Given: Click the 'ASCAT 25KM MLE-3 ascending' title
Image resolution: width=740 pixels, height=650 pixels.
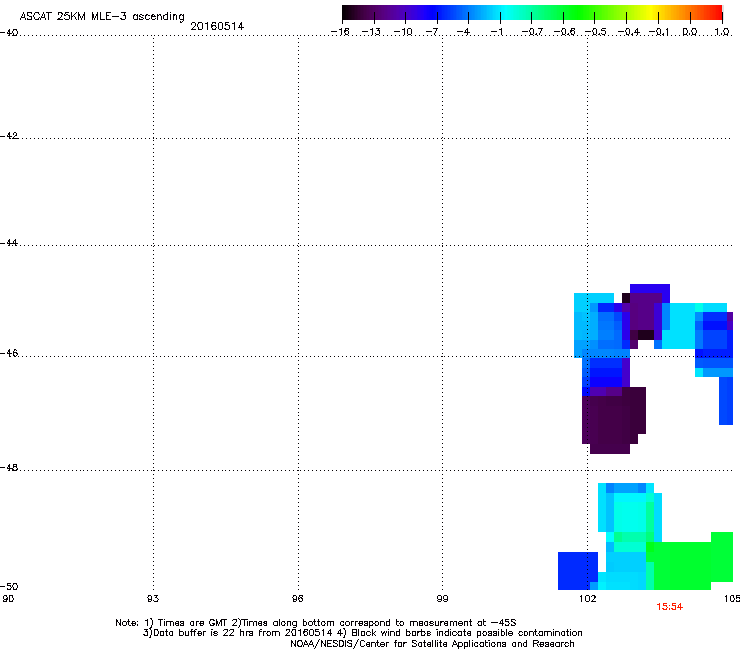Looking at the screenshot, I should [x=102, y=16].
